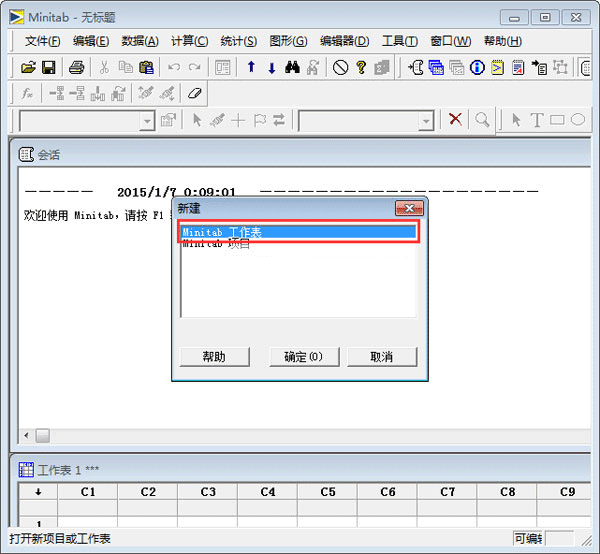Click the session window scroll left arrow
This screenshot has height=554, width=600.
click(26, 435)
